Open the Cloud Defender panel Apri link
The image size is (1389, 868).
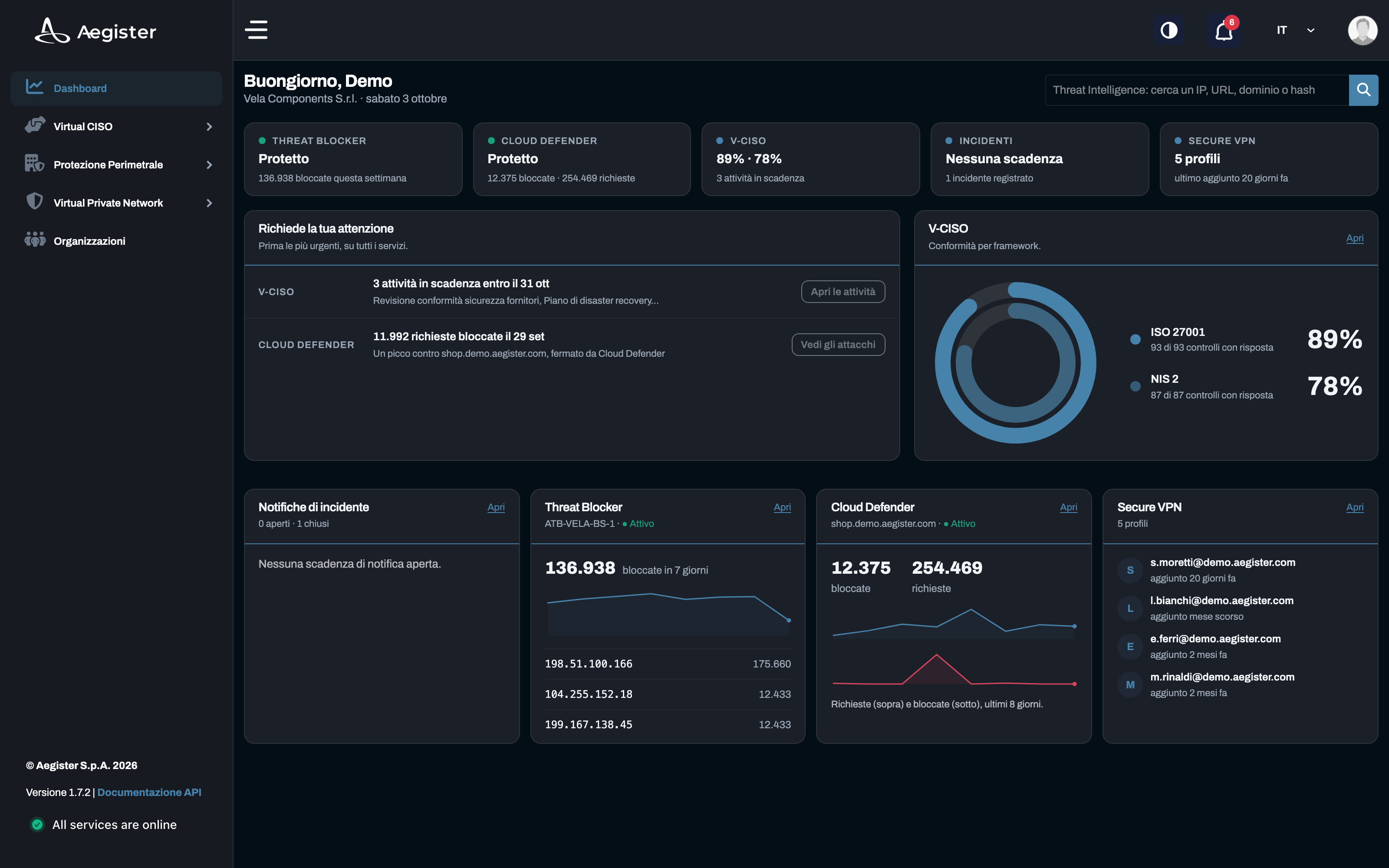pyautogui.click(x=1068, y=507)
